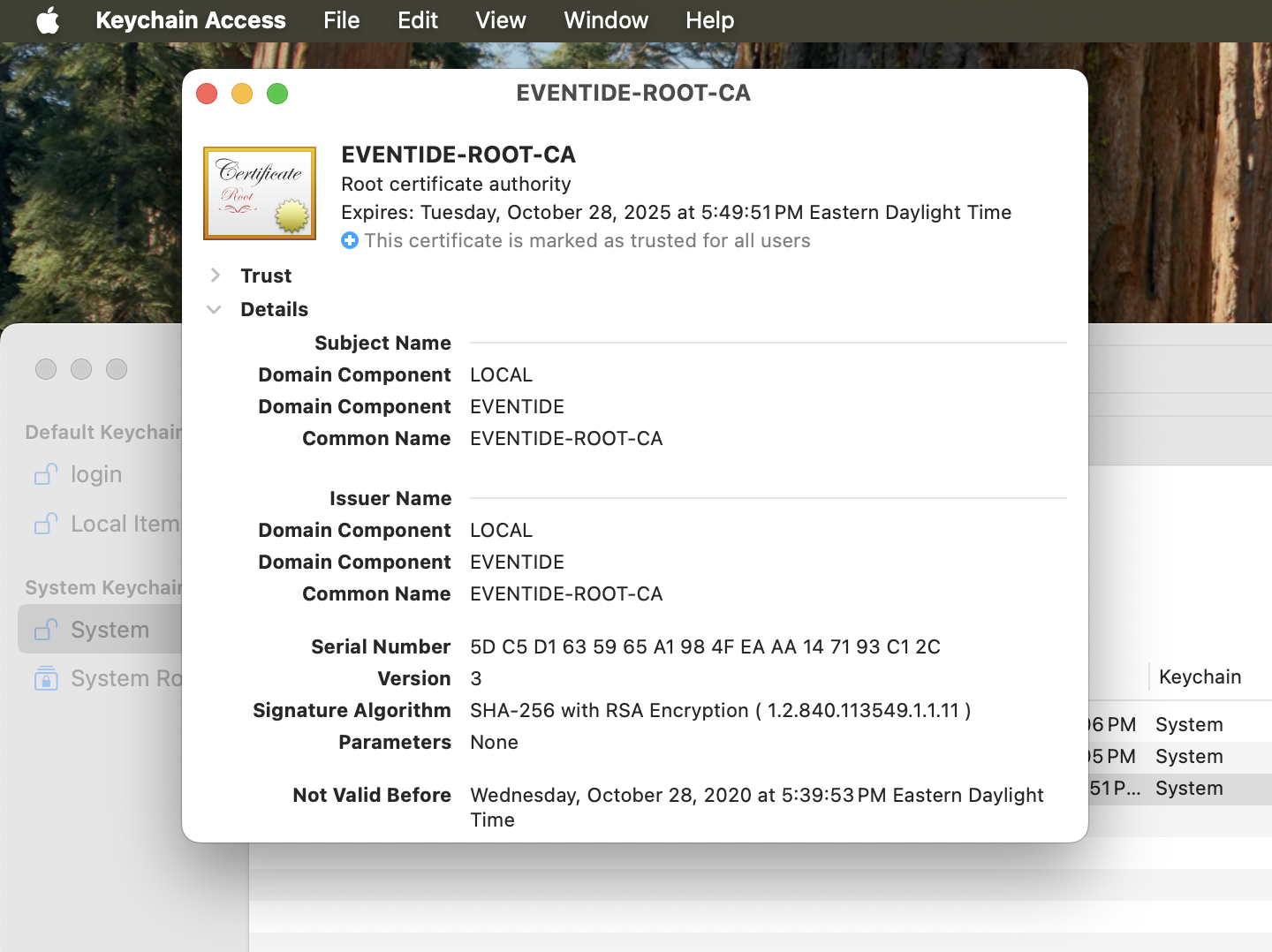
Task: Open the Edit menu
Action: pos(417,20)
